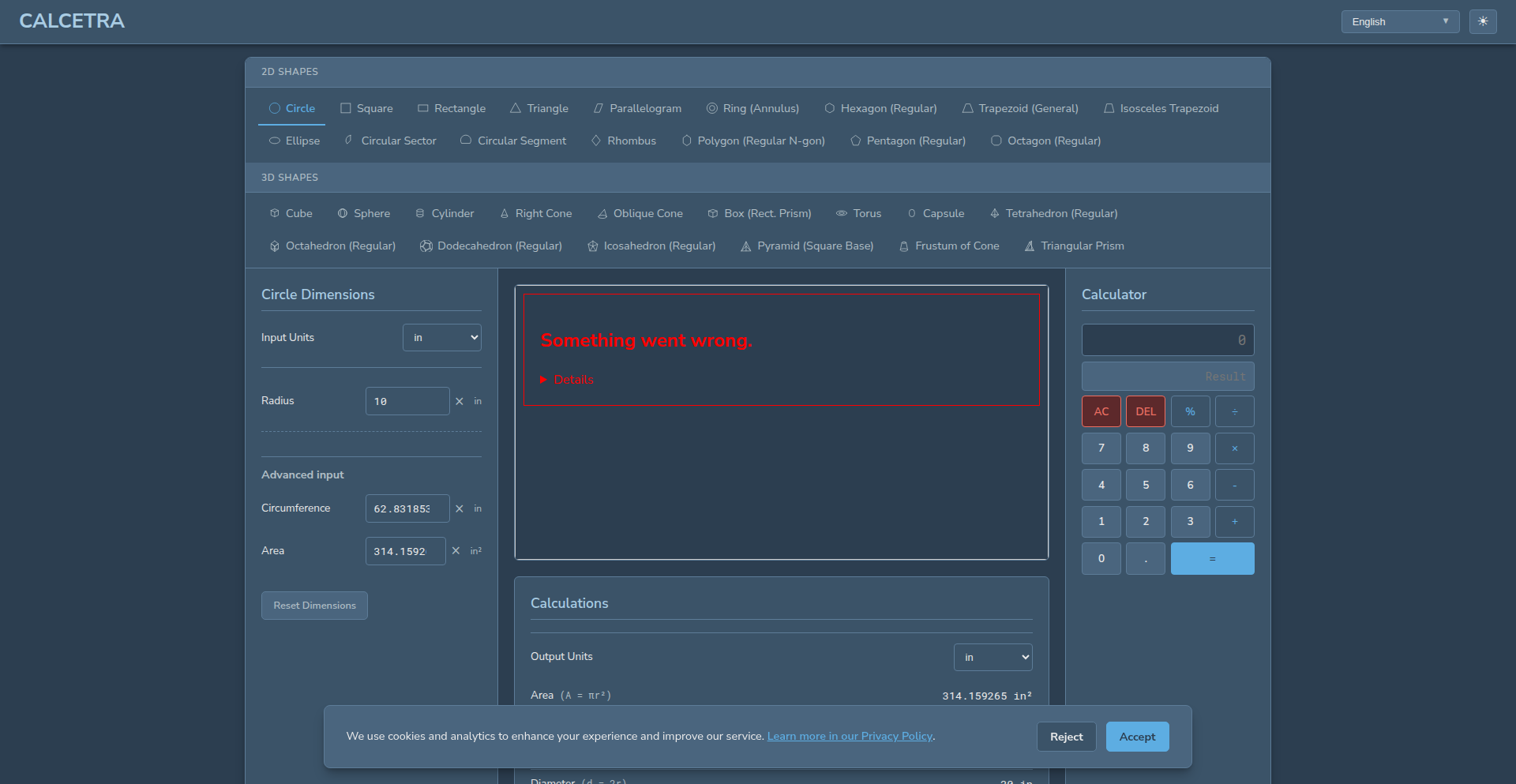The width and height of the screenshot is (1516, 784).
Task: Select the Torus shape icon
Action: click(842, 213)
